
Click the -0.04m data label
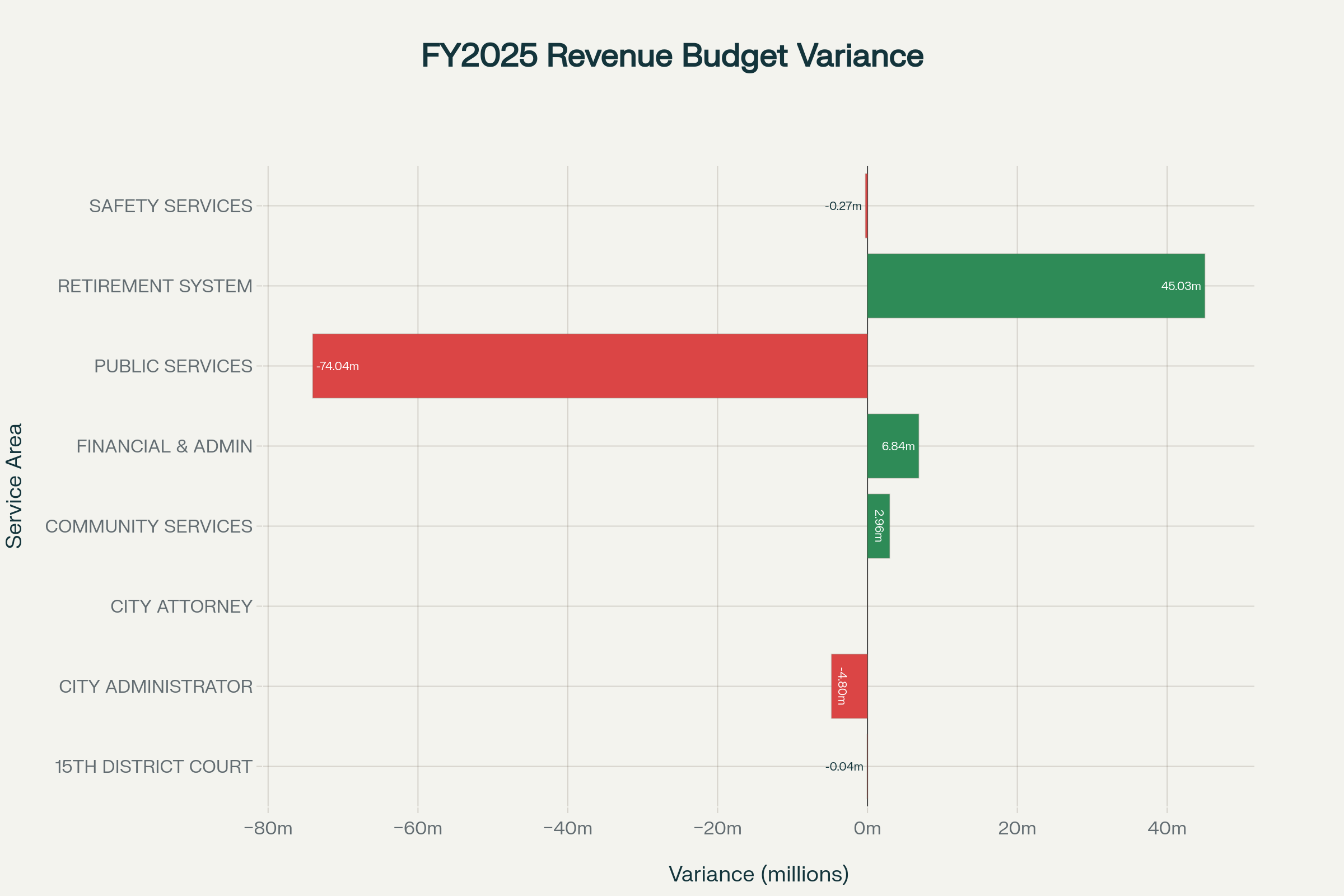tap(844, 767)
